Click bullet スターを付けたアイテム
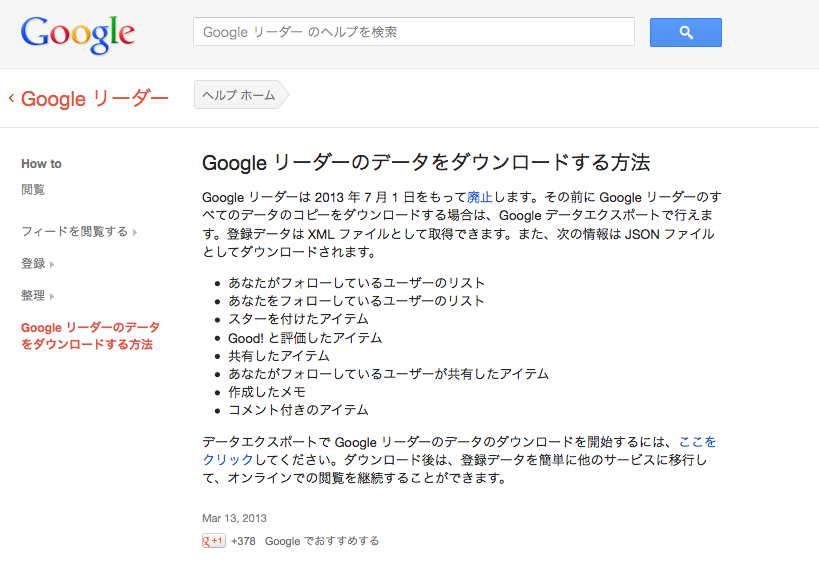The width and height of the screenshot is (819, 564). (x=298, y=319)
